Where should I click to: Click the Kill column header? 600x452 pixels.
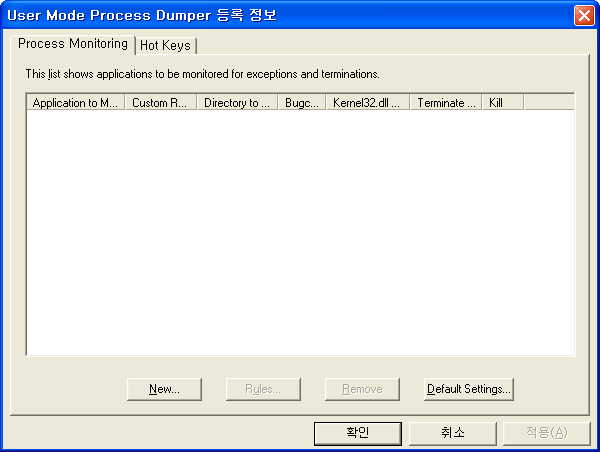[502, 102]
